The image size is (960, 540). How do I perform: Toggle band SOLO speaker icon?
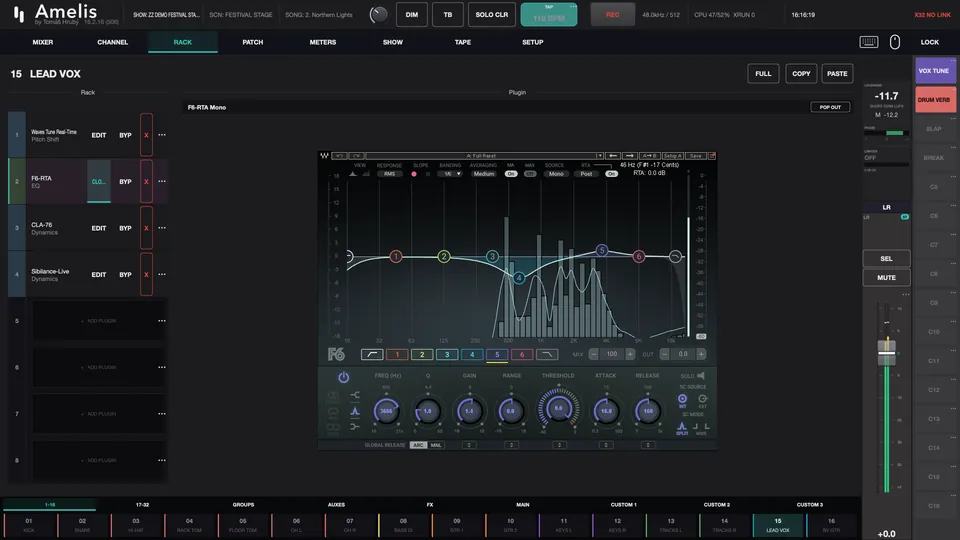[701, 375]
